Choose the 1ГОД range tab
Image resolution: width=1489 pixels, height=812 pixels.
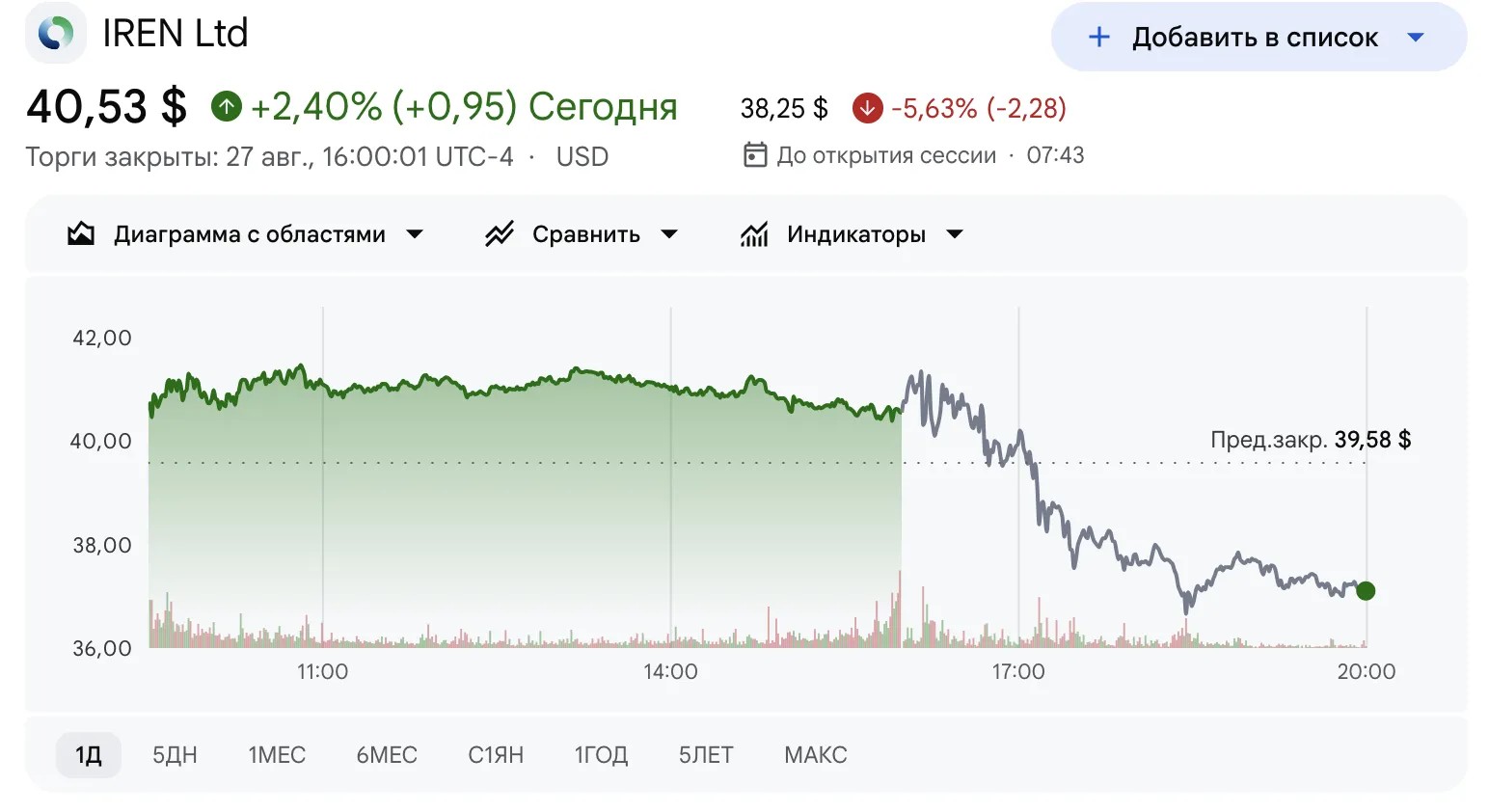pyautogui.click(x=601, y=755)
